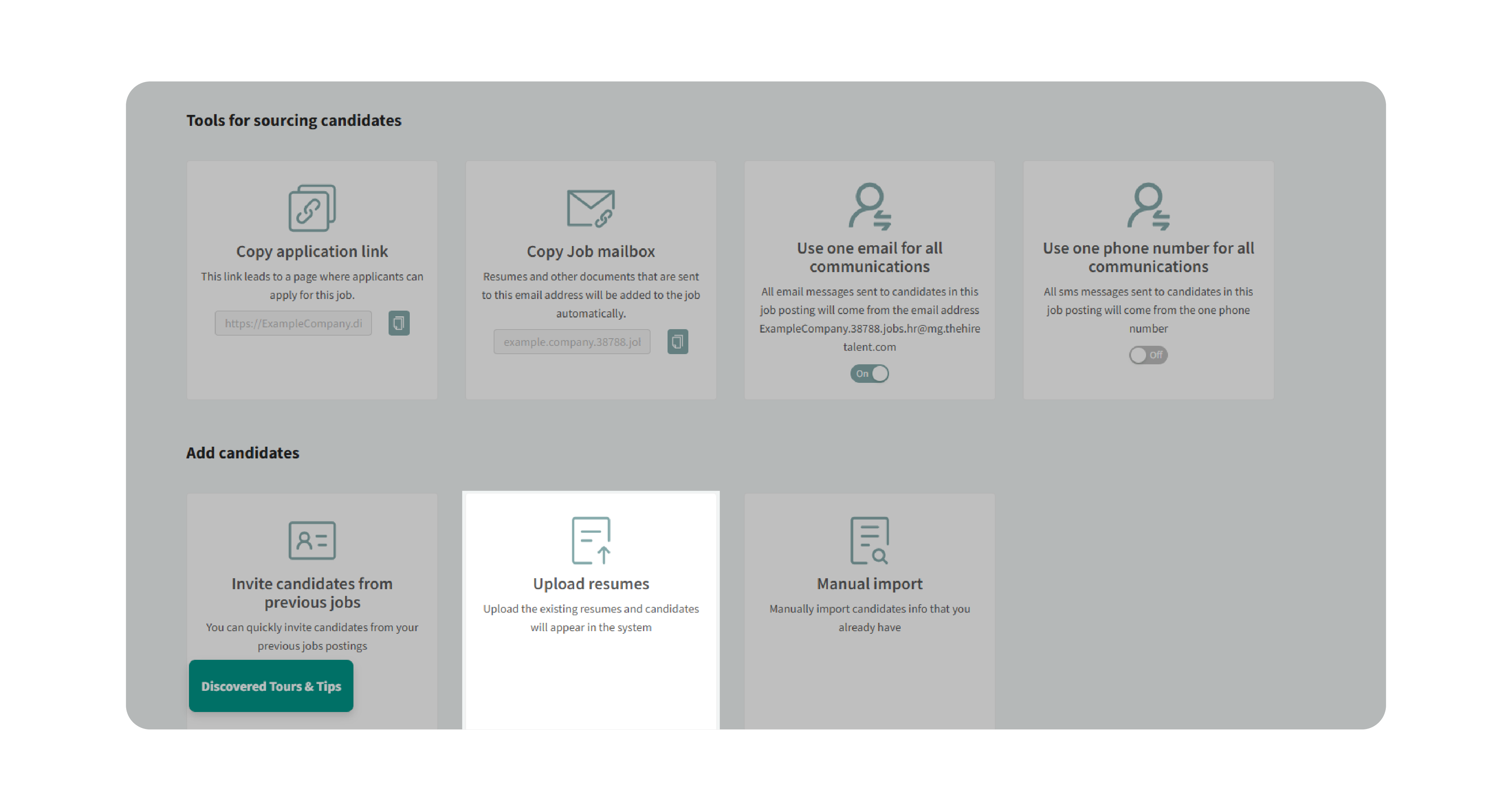Copy the application link with clipboard button
Image resolution: width=1512 pixels, height=811 pixels.
(x=398, y=323)
